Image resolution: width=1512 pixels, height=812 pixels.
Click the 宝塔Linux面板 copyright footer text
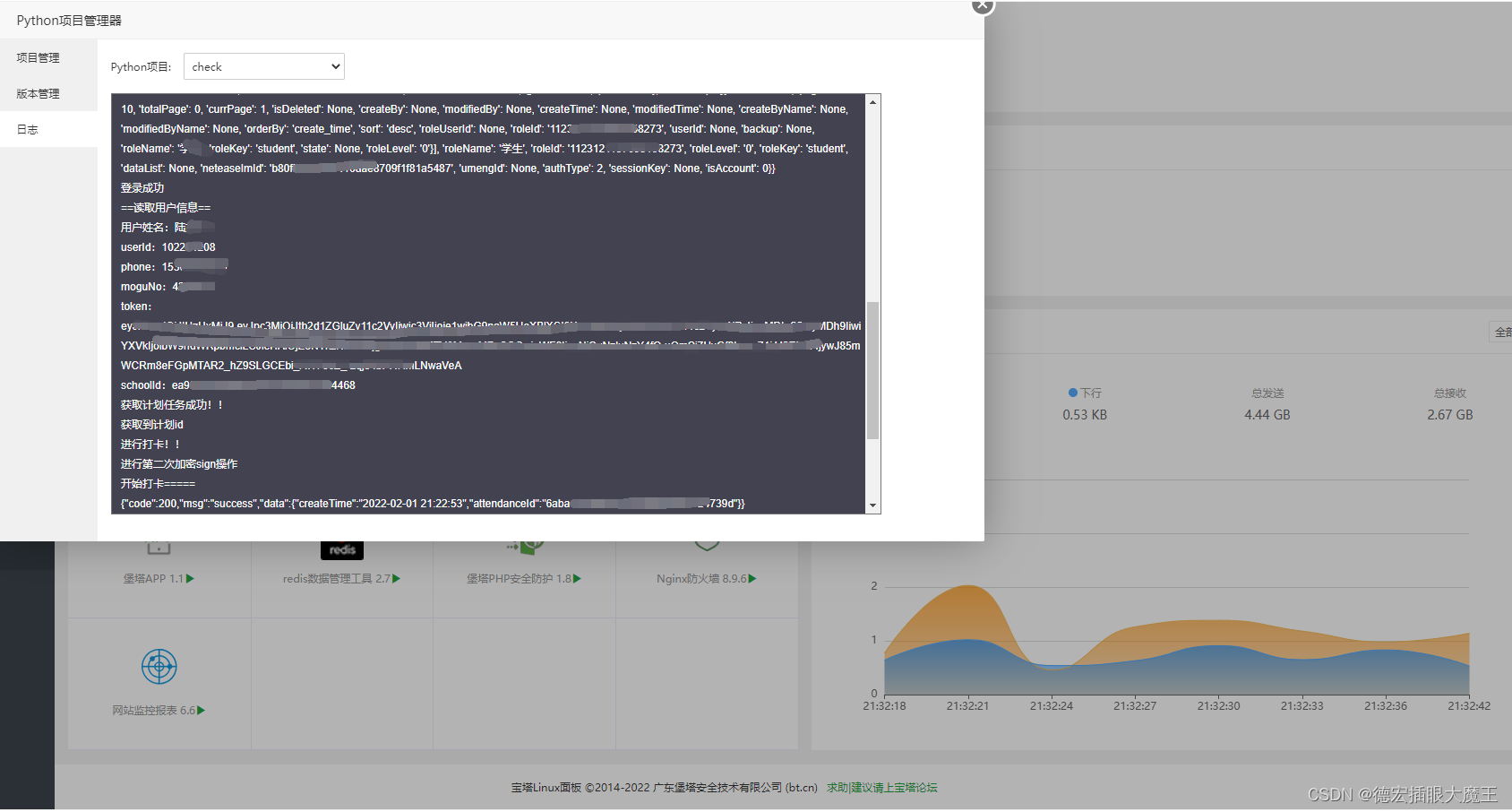coord(664,787)
